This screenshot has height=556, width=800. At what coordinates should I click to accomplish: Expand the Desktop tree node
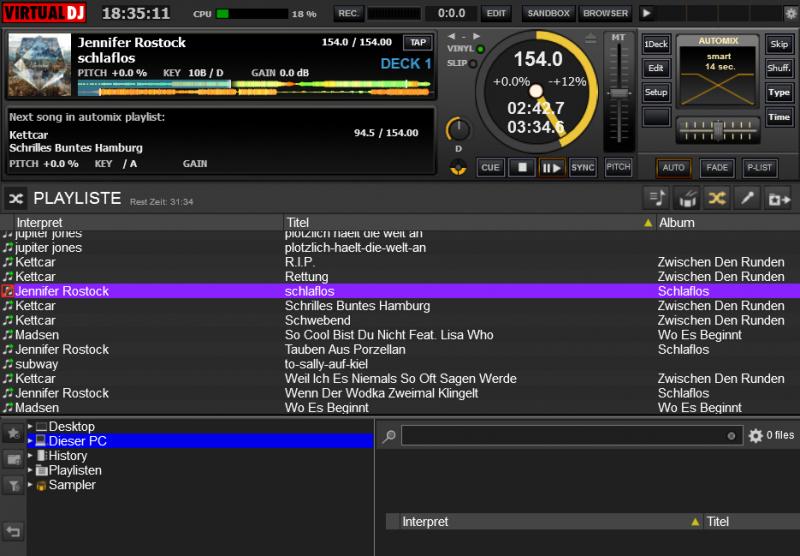point(30,426)
